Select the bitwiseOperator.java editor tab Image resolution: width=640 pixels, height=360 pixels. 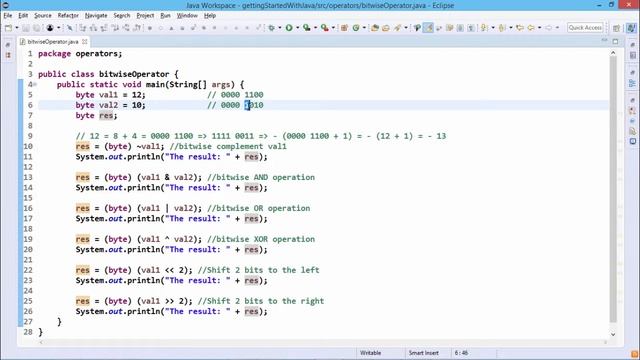pyautogui.click(x=53, y=42)
